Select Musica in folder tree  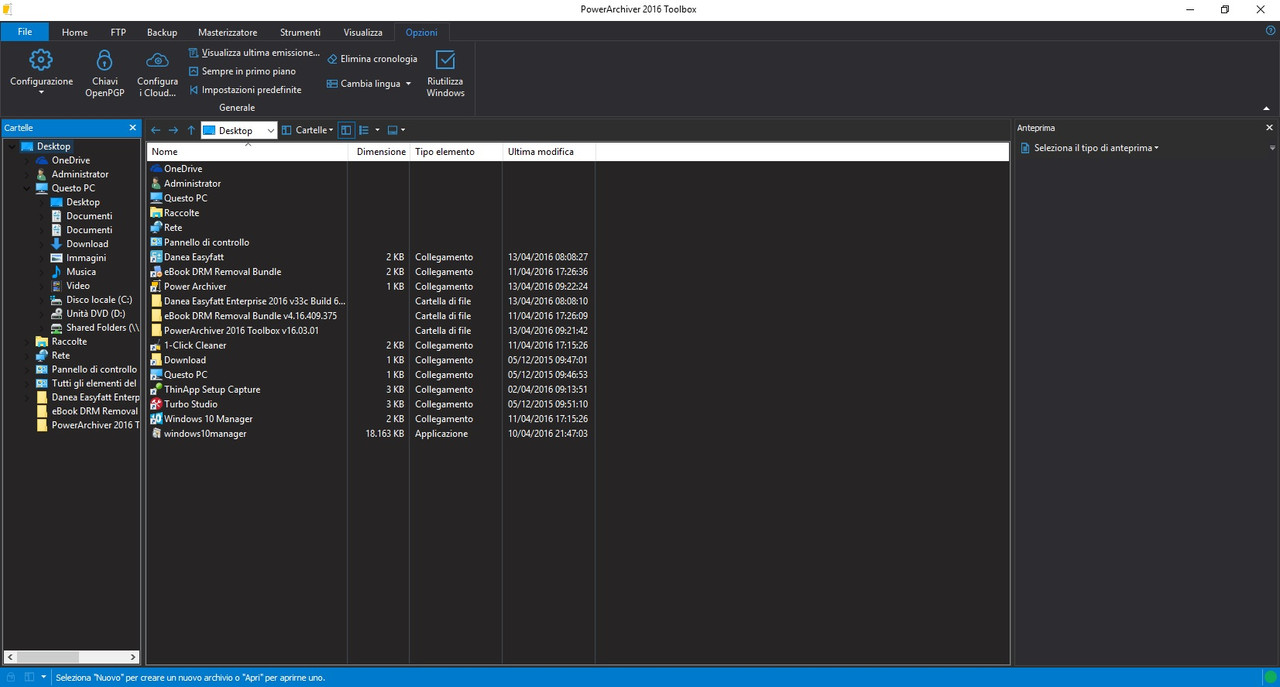81,272
